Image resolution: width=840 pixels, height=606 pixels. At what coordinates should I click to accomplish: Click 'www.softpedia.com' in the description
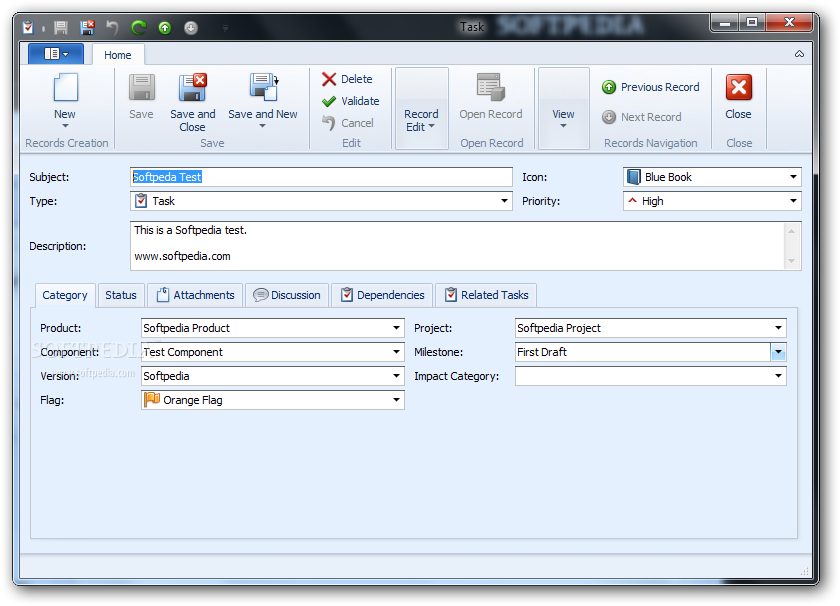[182, 257]
